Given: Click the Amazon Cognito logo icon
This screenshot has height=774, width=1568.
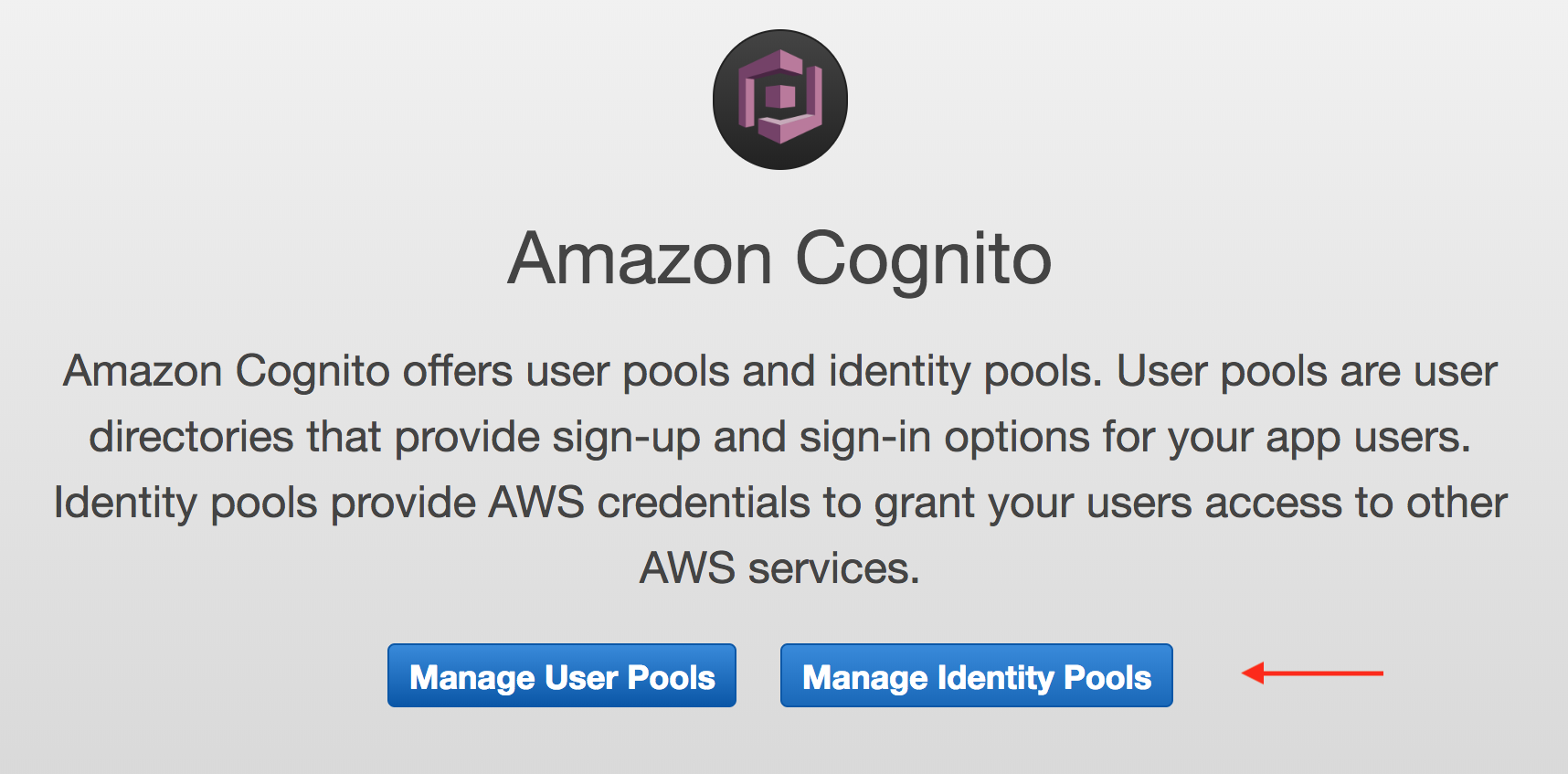Looking at the screenshot, I should pyautogui.click(x=779, y=100).
